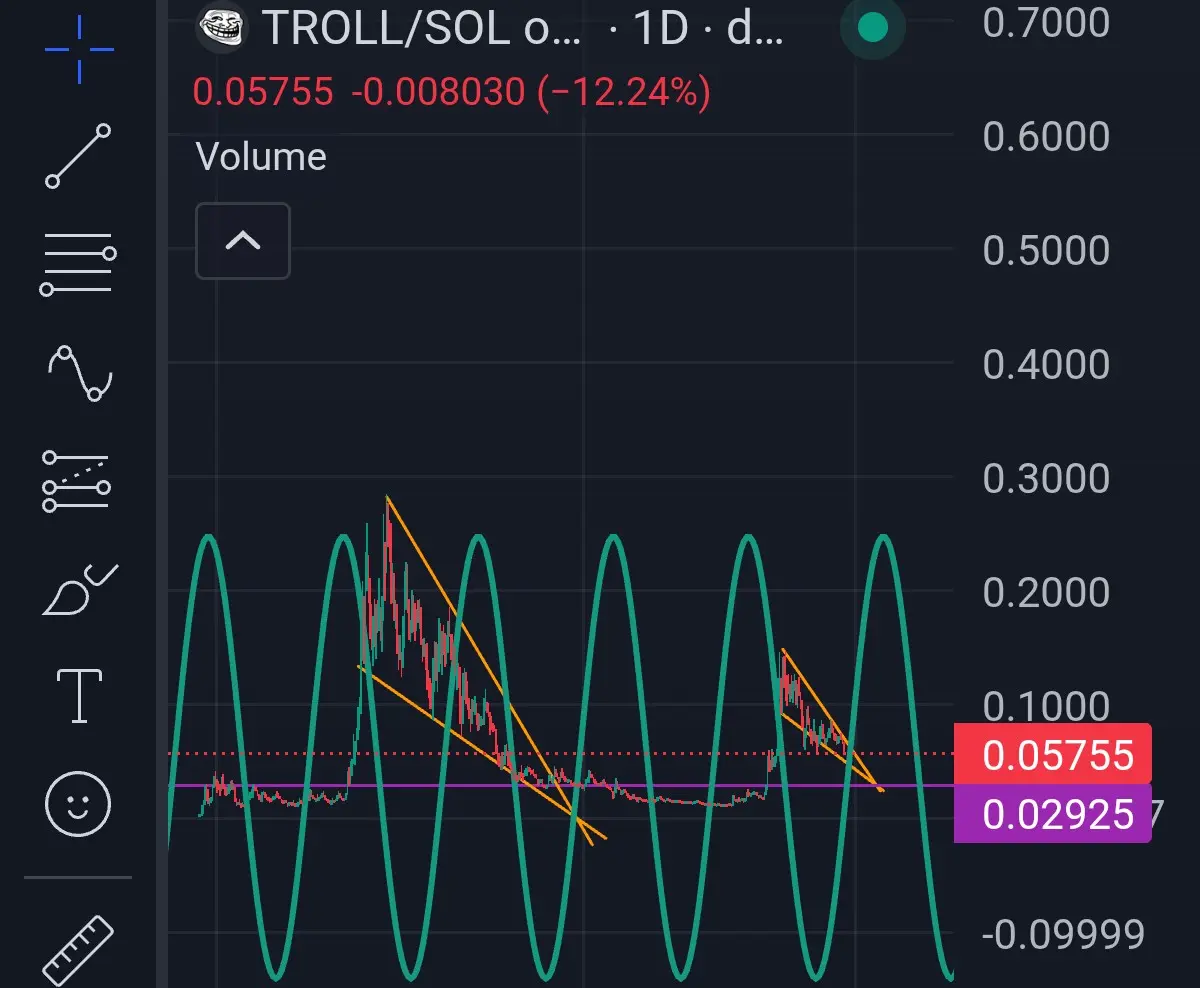Collapse the indicator legend with chevron
Screen dimensions: 1200x988
(x=243, y=241)
